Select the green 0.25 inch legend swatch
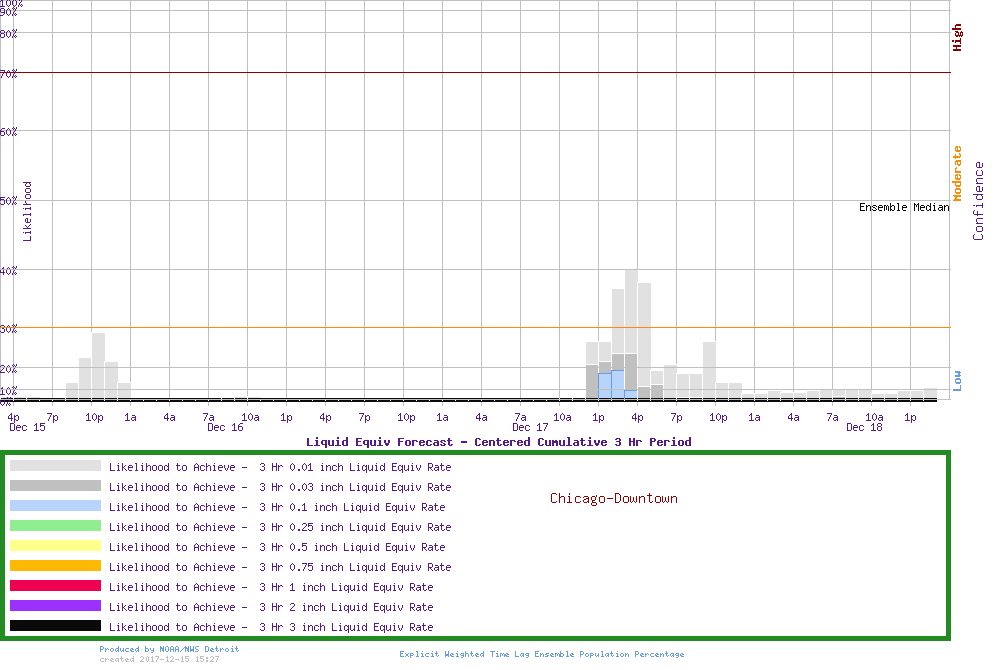 55,526
